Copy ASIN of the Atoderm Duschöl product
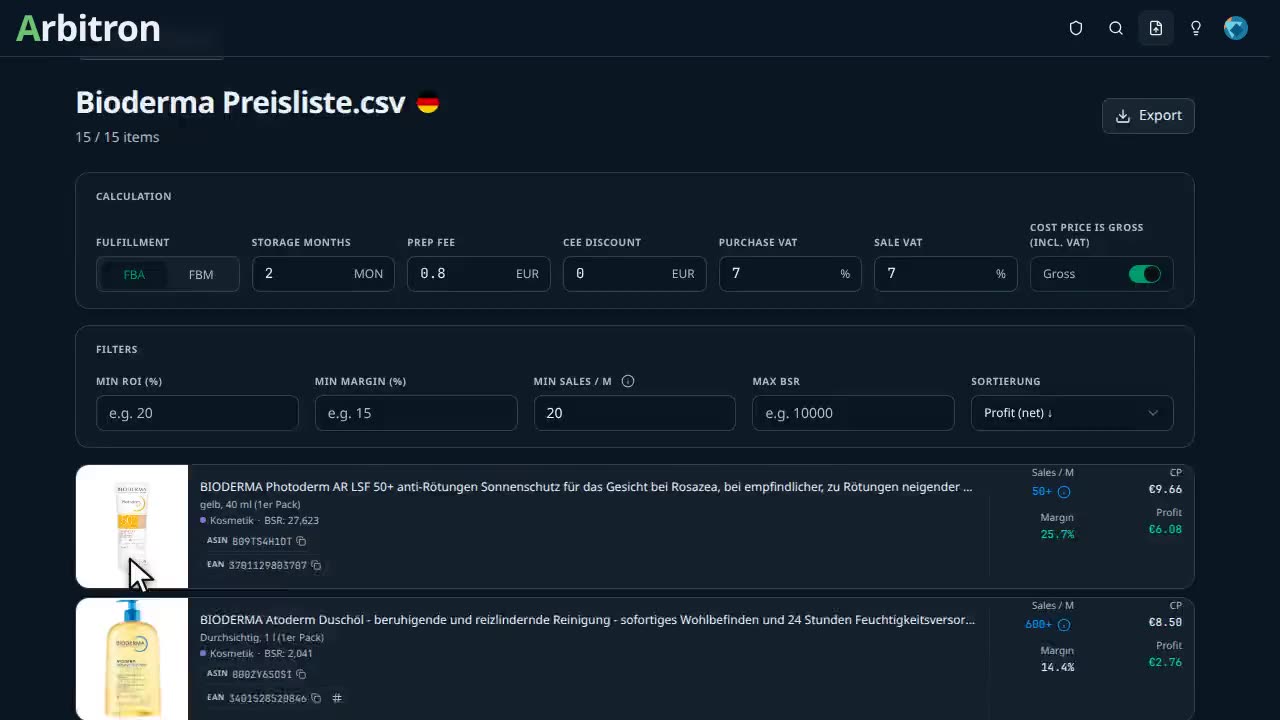 tap(301, 674)
